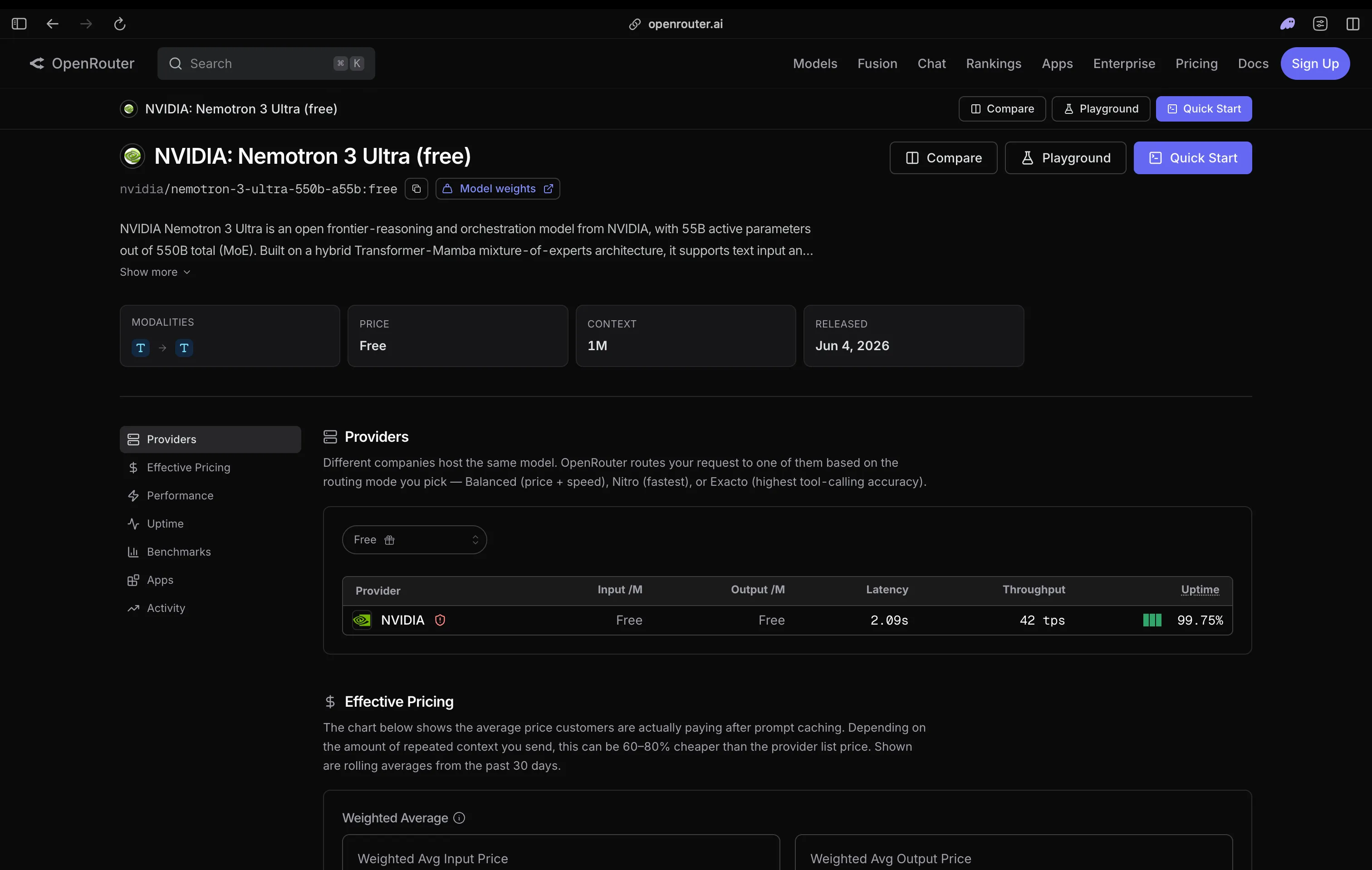Image resolution: width=1372 pixels, height=870 pixels.
Task: Click the 42 tps throughput value
Action: (1042, 620)
